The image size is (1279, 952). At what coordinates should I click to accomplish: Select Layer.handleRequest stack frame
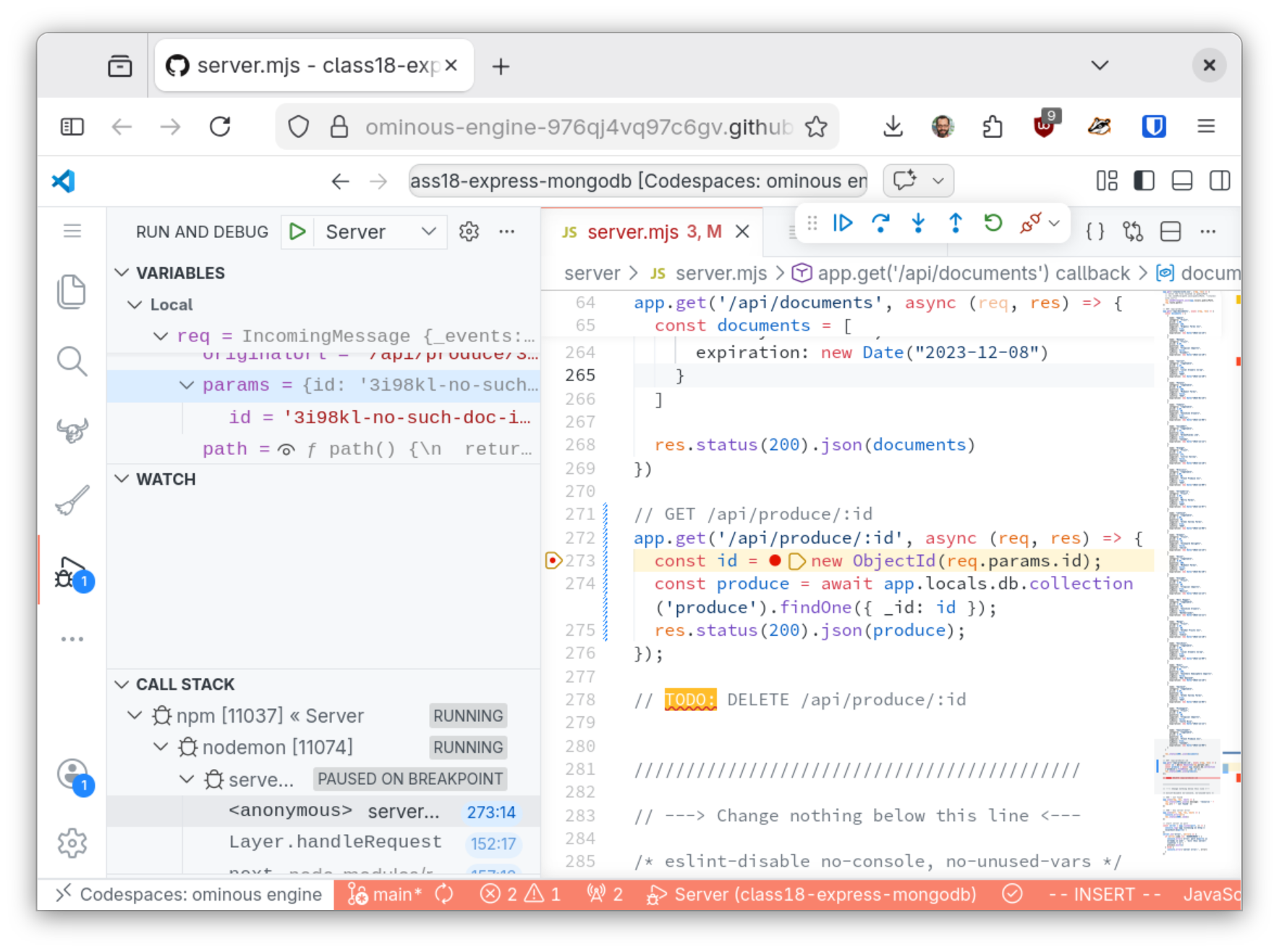[x=335, y=843]
